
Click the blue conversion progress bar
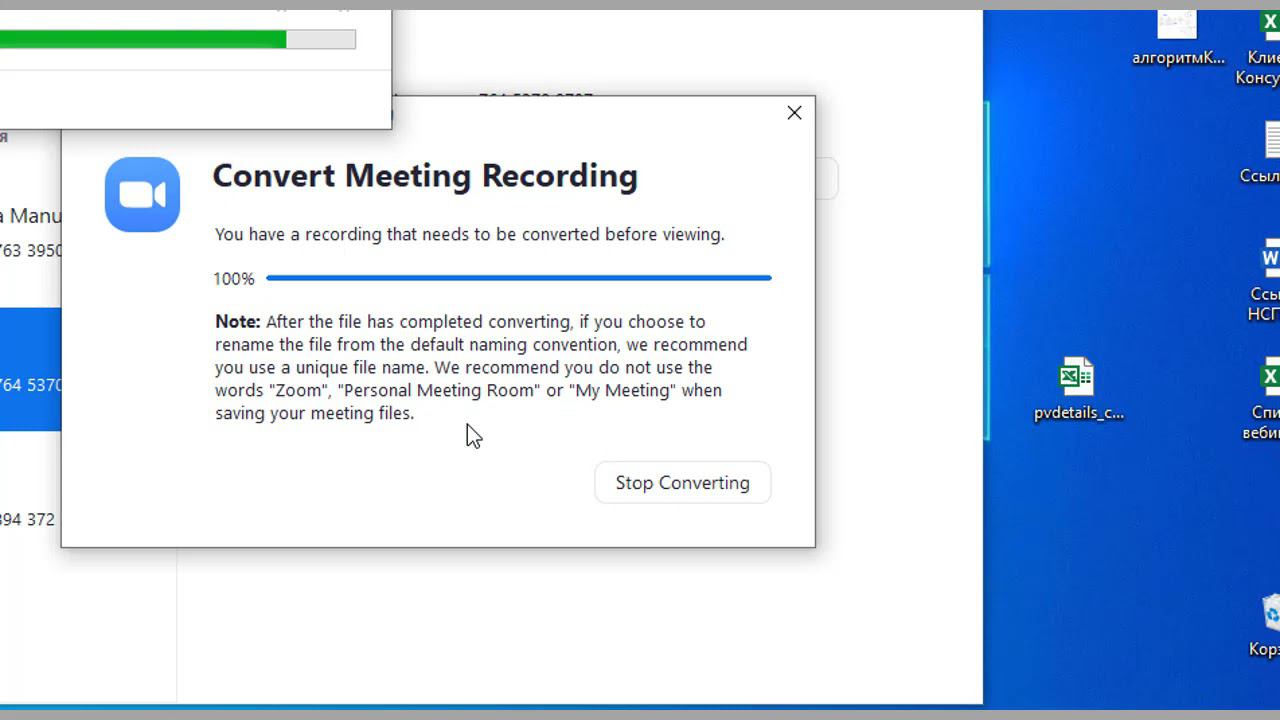tap(519, 278)
